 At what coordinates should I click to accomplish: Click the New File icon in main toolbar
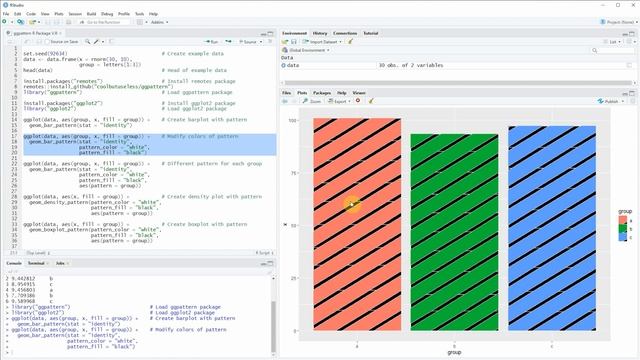4,22
